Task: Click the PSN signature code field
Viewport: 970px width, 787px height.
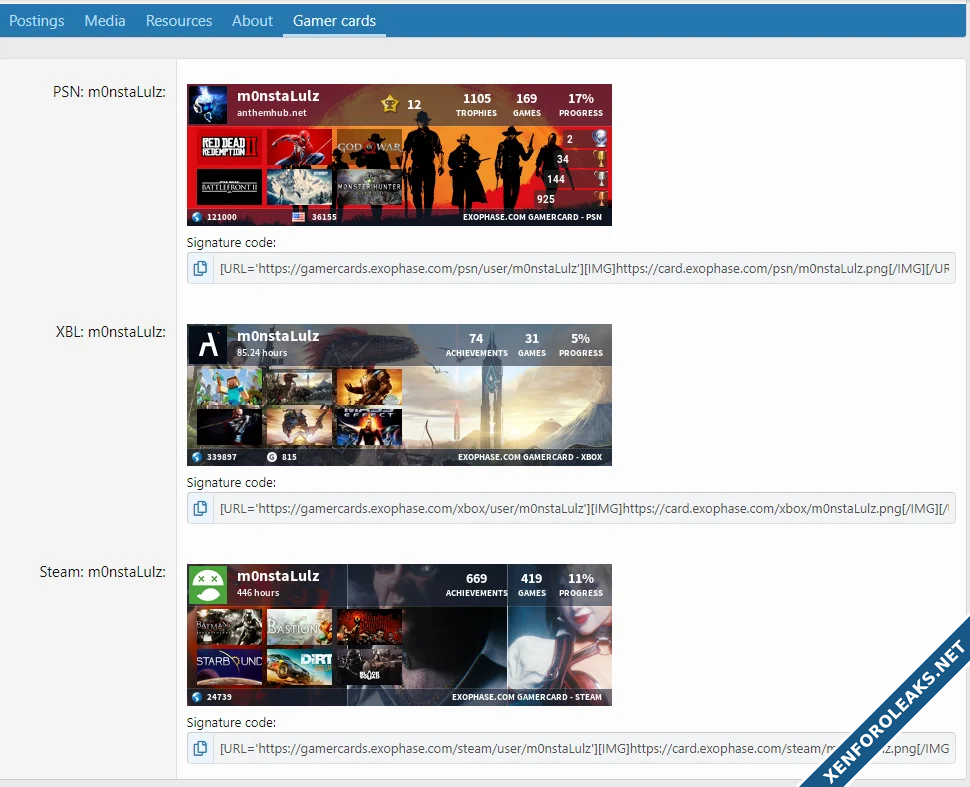Action: [x=585, y=268]
